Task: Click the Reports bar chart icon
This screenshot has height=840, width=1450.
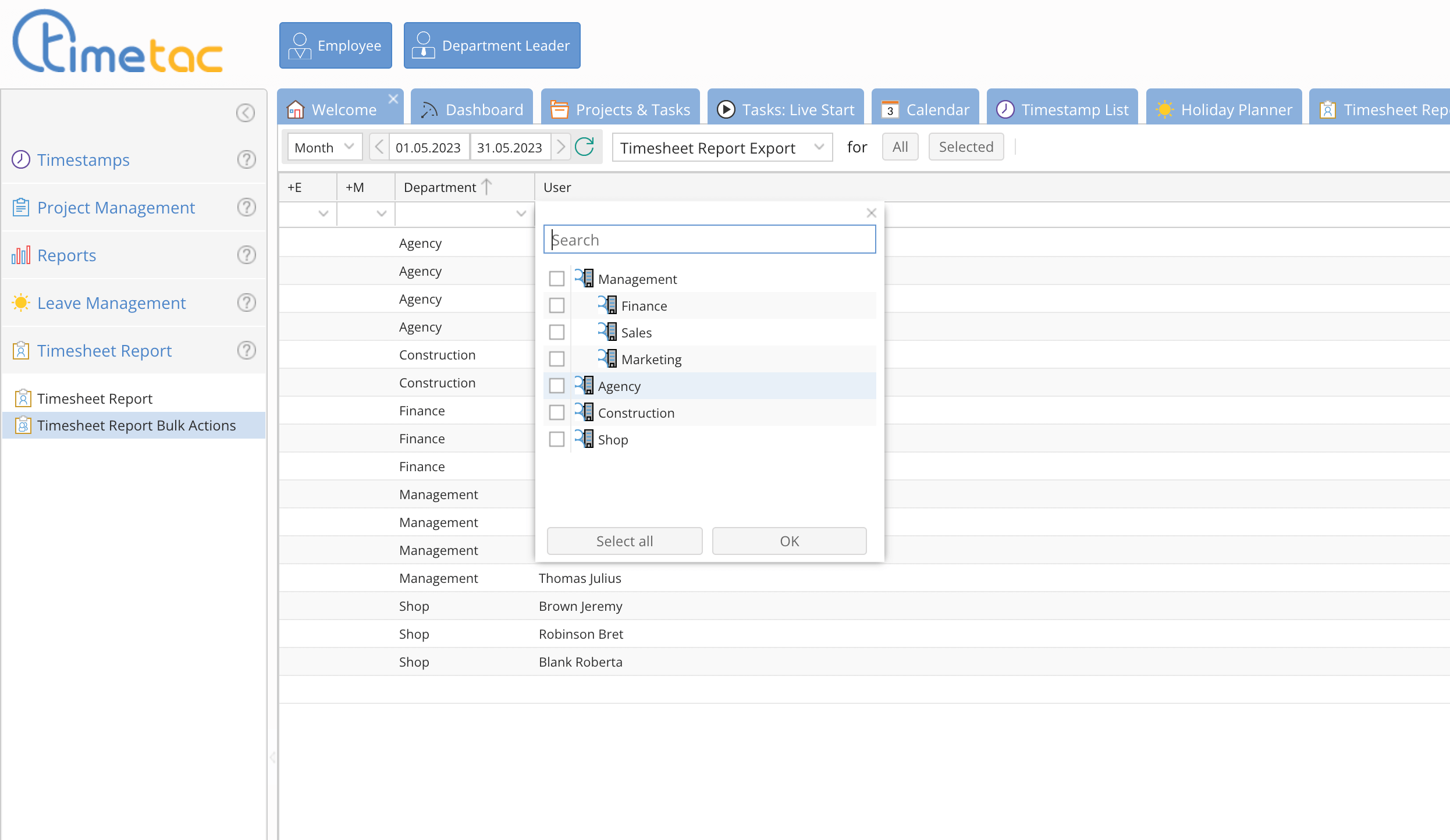Action: [x=21, y=255]
